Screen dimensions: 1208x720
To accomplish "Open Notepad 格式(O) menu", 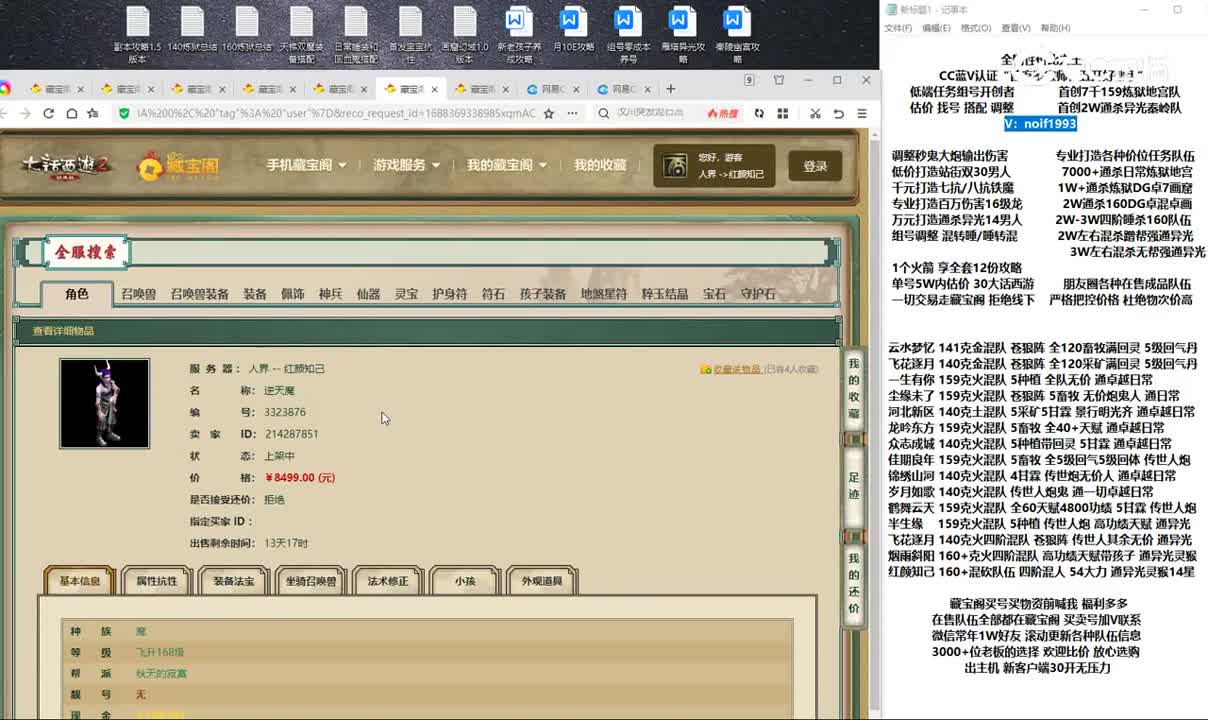I will tap(976, 28).
